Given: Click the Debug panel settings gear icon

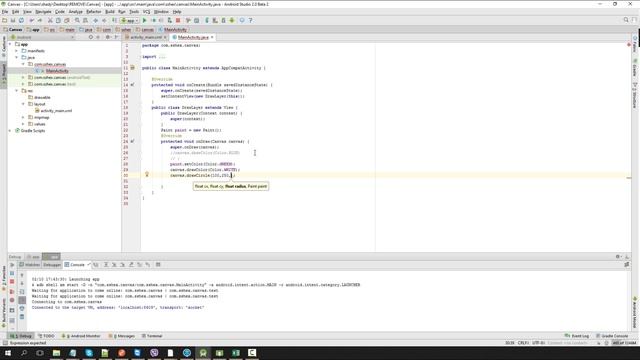Looking at the screenshot, I should point(618,257).
